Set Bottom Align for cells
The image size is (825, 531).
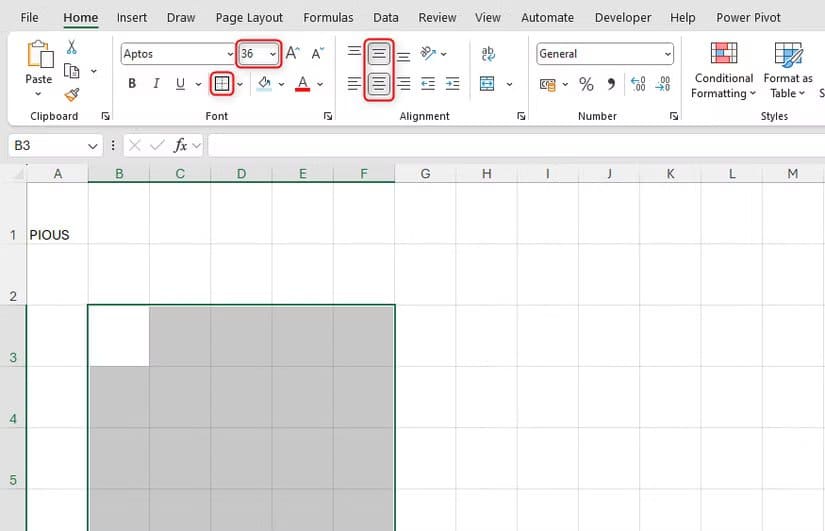[404, 56]
